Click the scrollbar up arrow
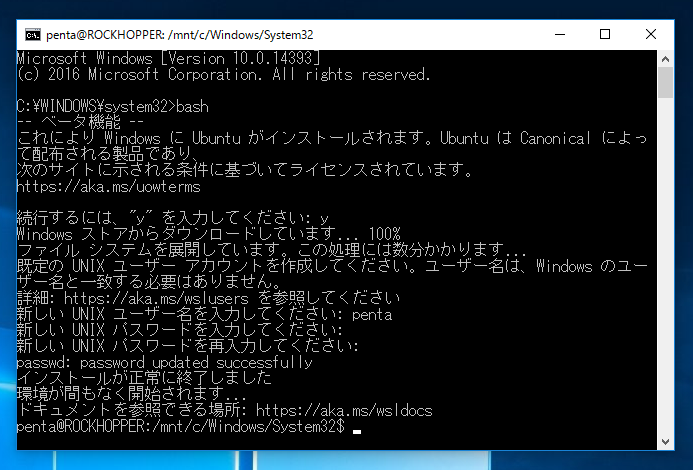Image resolution: width=693 pixels, height=470 pixels. pos(665,59)
